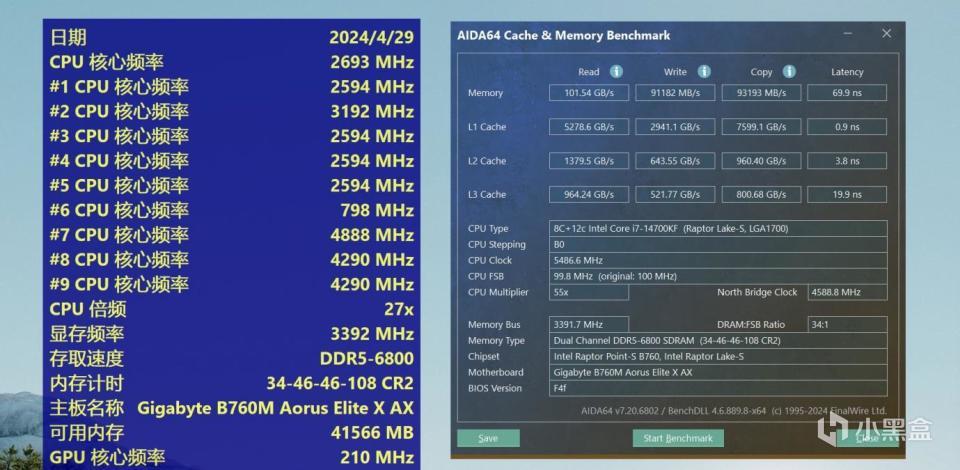Select L2 Cache latency 3.8 ns

[x=847, y=161]
